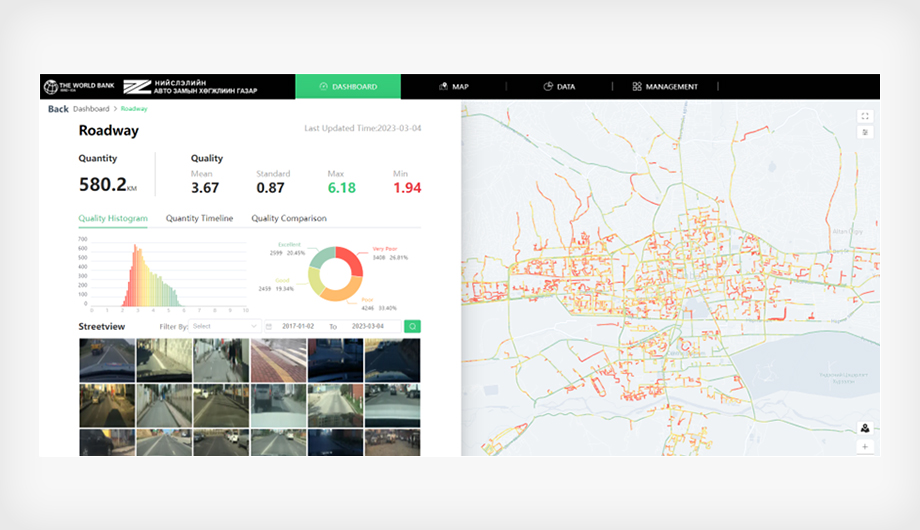Image resolution: width=920 pixels, height=530 pixels.
Task: Open the MANAGEMENT menu item
Action: click(x=665, y=87)
